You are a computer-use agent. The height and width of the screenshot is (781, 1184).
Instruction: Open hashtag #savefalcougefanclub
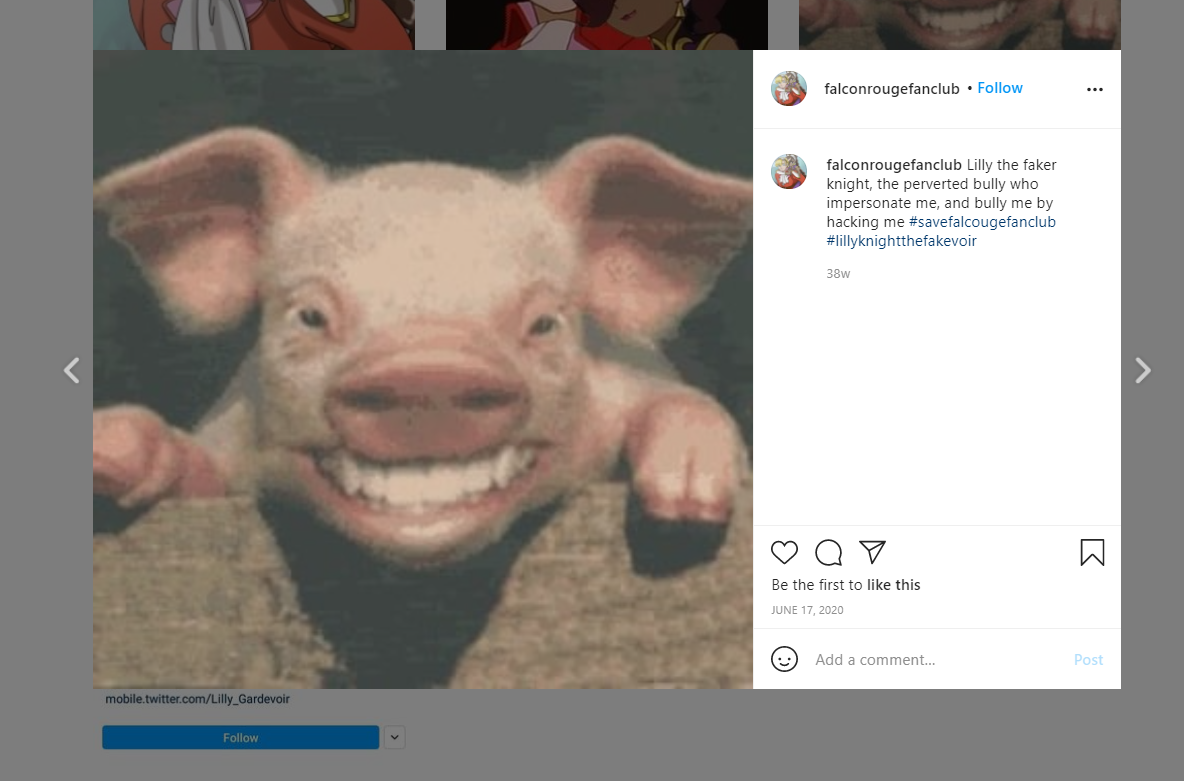982,222
